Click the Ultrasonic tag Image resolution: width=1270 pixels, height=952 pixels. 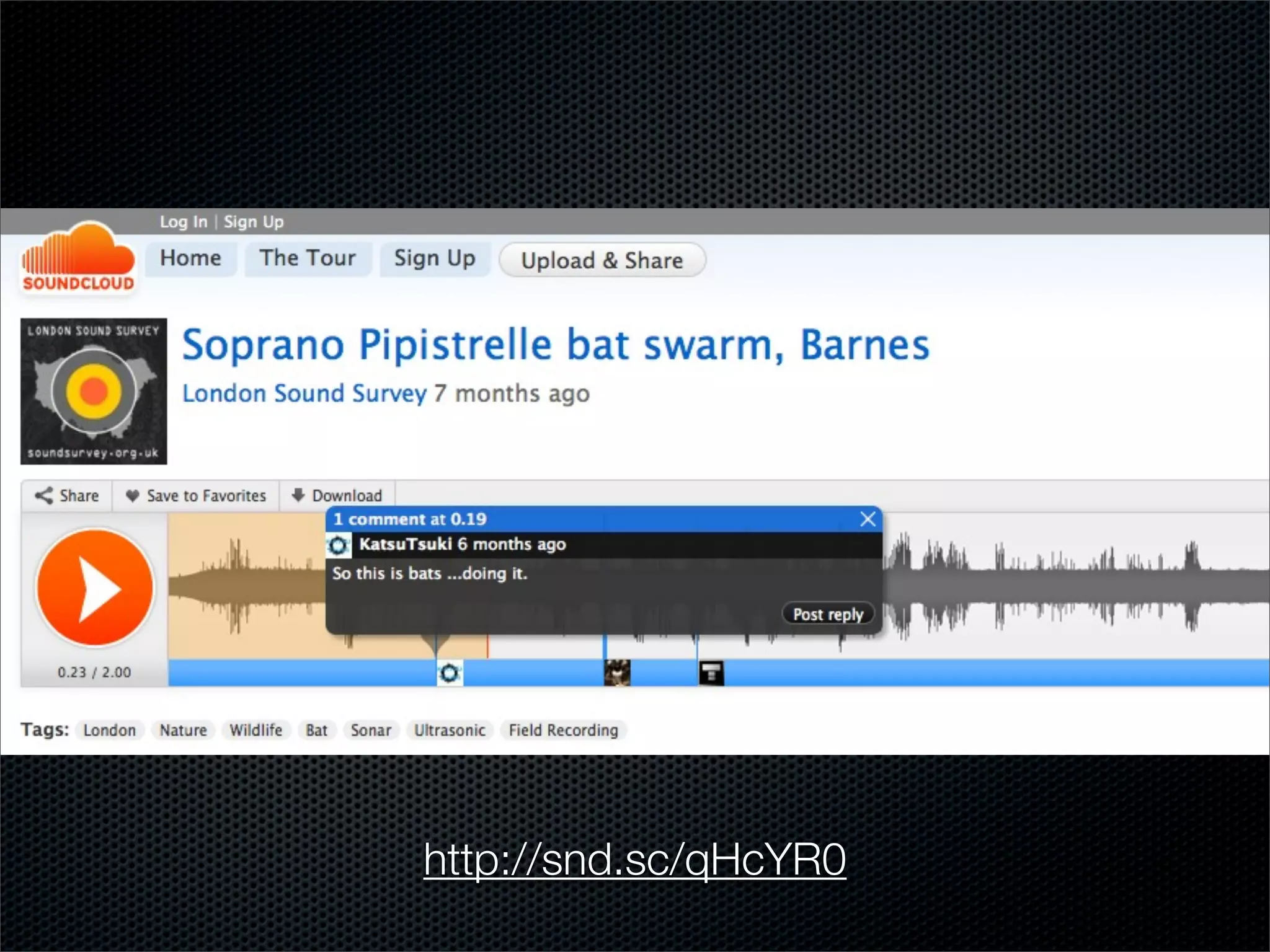(450, 730)
